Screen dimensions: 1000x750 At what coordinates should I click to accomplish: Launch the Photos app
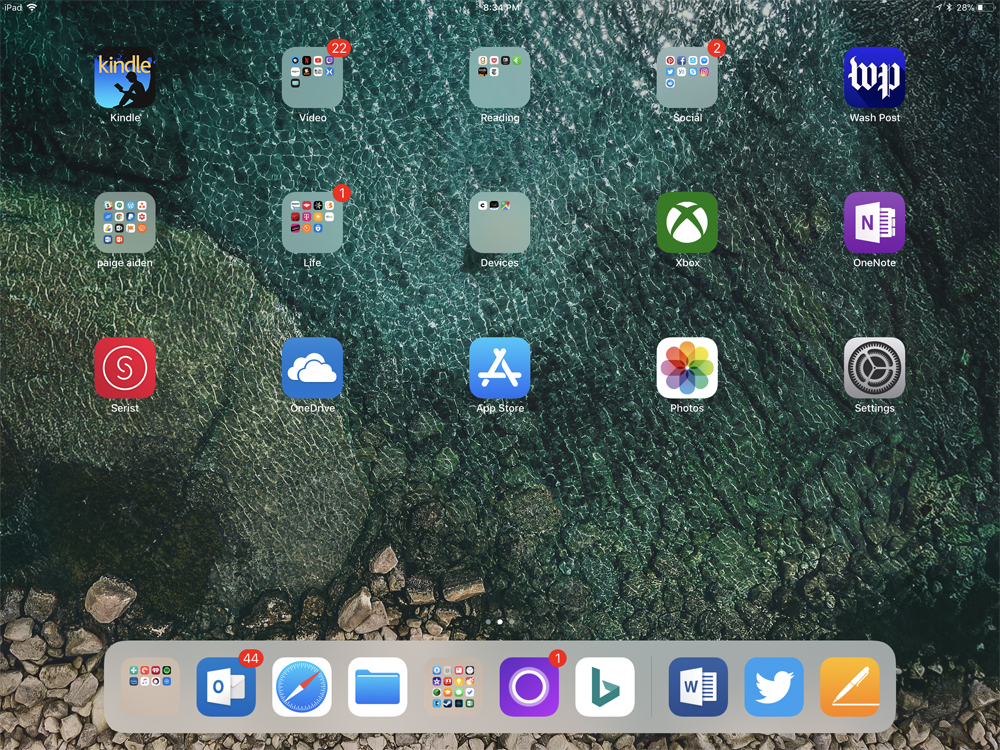(x=687, y=368)
